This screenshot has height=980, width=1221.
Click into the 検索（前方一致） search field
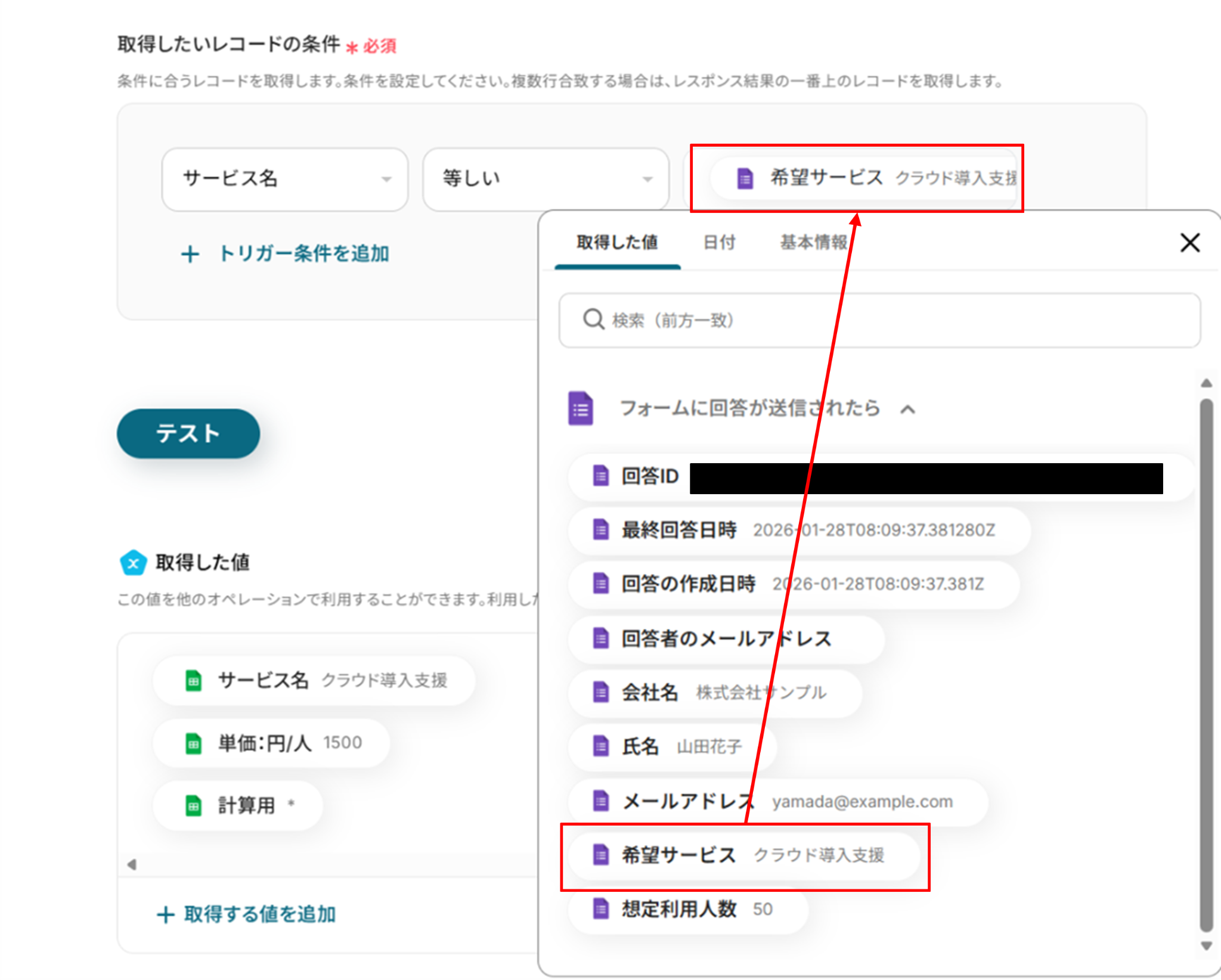click(x=894, y=320)
